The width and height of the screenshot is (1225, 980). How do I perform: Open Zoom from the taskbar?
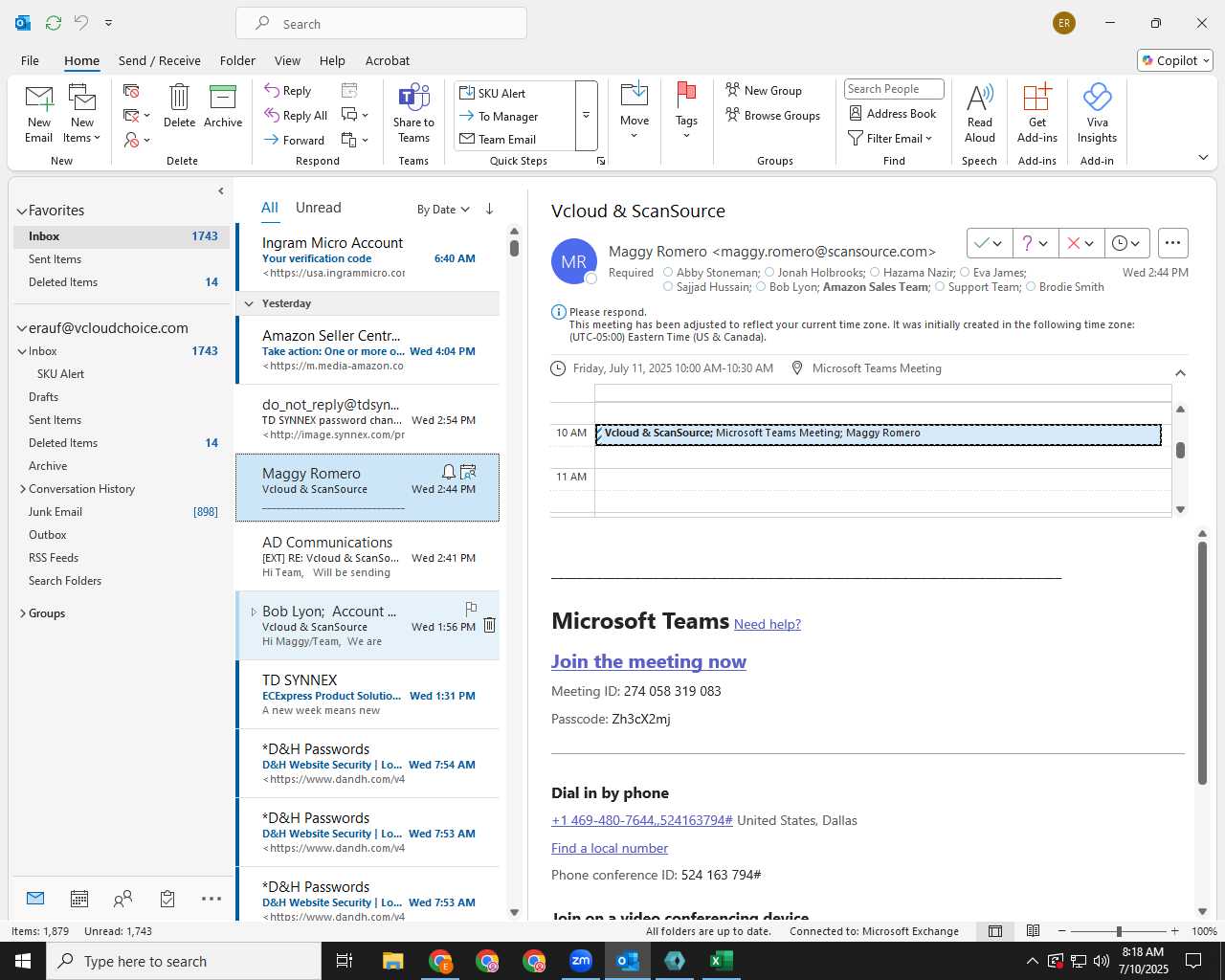pos(581,961)
